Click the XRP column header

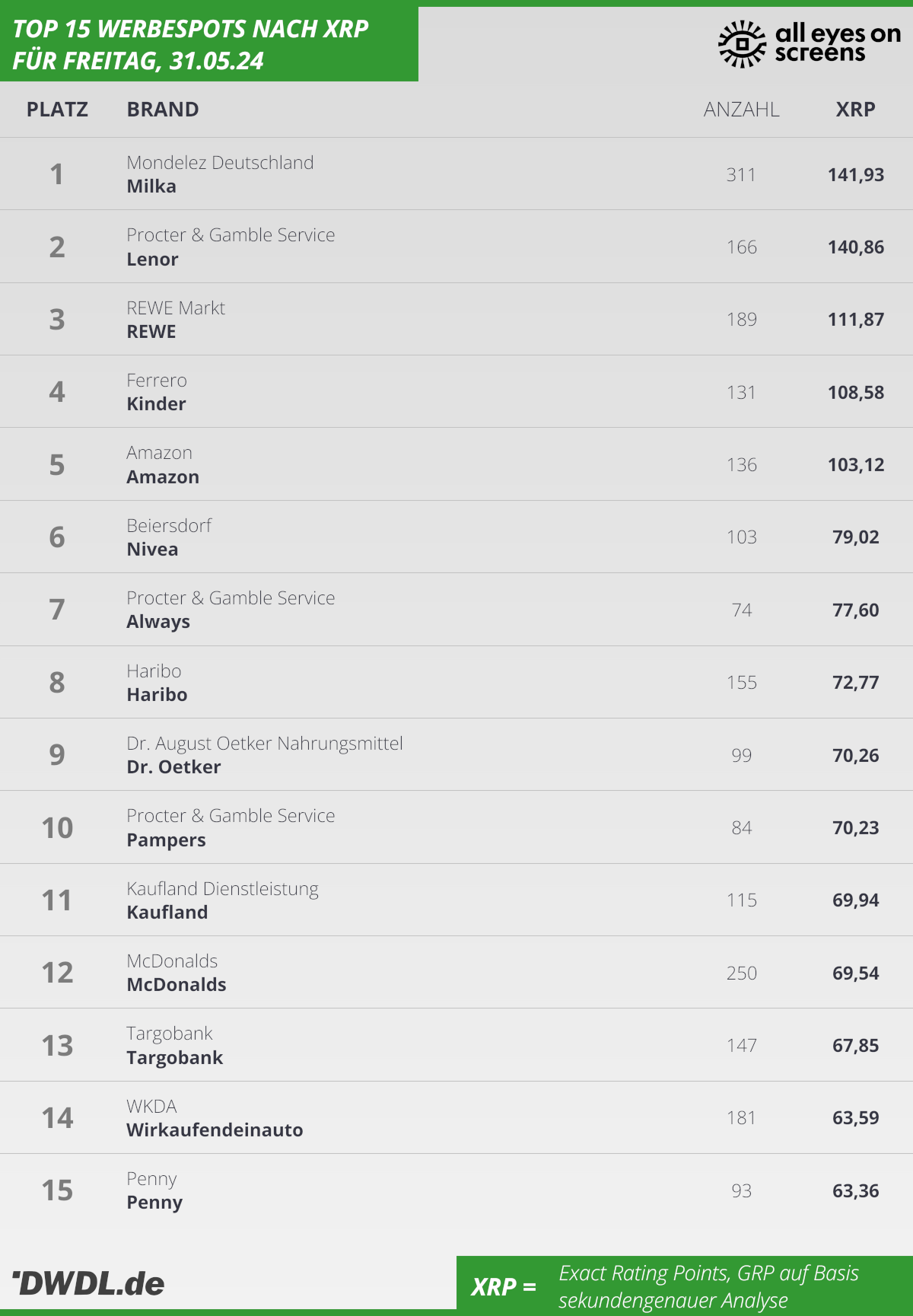tap(856, 110)
